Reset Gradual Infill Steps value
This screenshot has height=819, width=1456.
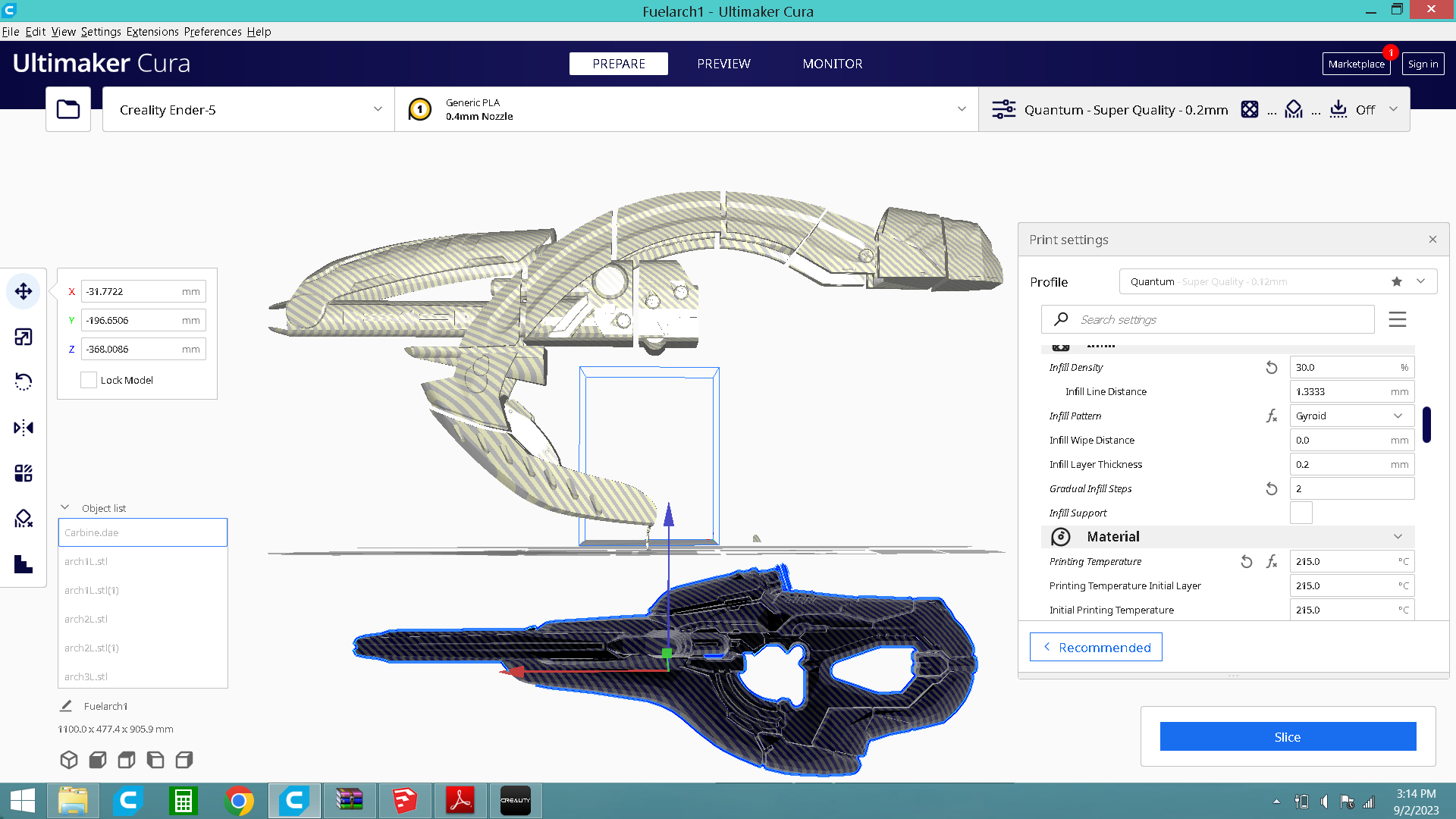tap(1272, 489)
